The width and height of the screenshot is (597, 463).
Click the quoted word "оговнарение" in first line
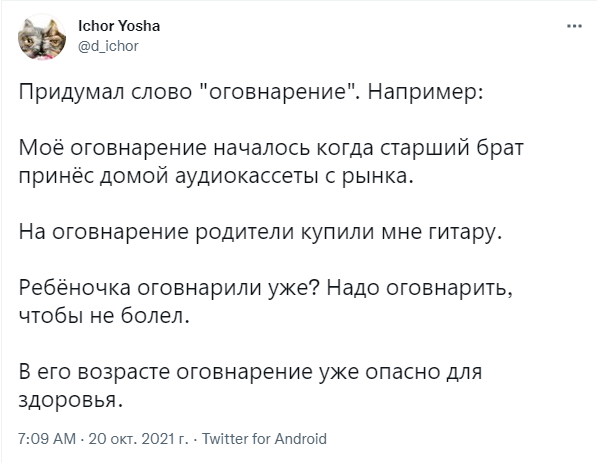[x=280, y=91]
